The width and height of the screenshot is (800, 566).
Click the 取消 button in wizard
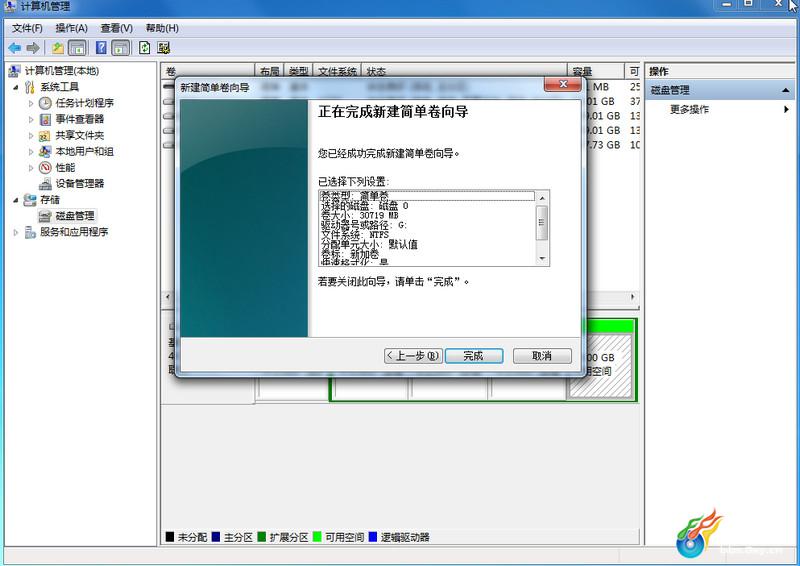tap(542, 356)
